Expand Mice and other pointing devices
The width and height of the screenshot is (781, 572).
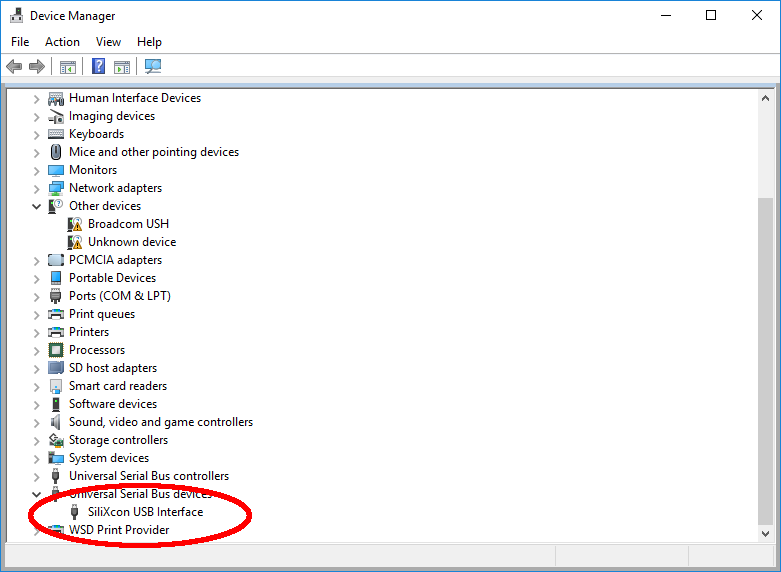tap(36, 152)
